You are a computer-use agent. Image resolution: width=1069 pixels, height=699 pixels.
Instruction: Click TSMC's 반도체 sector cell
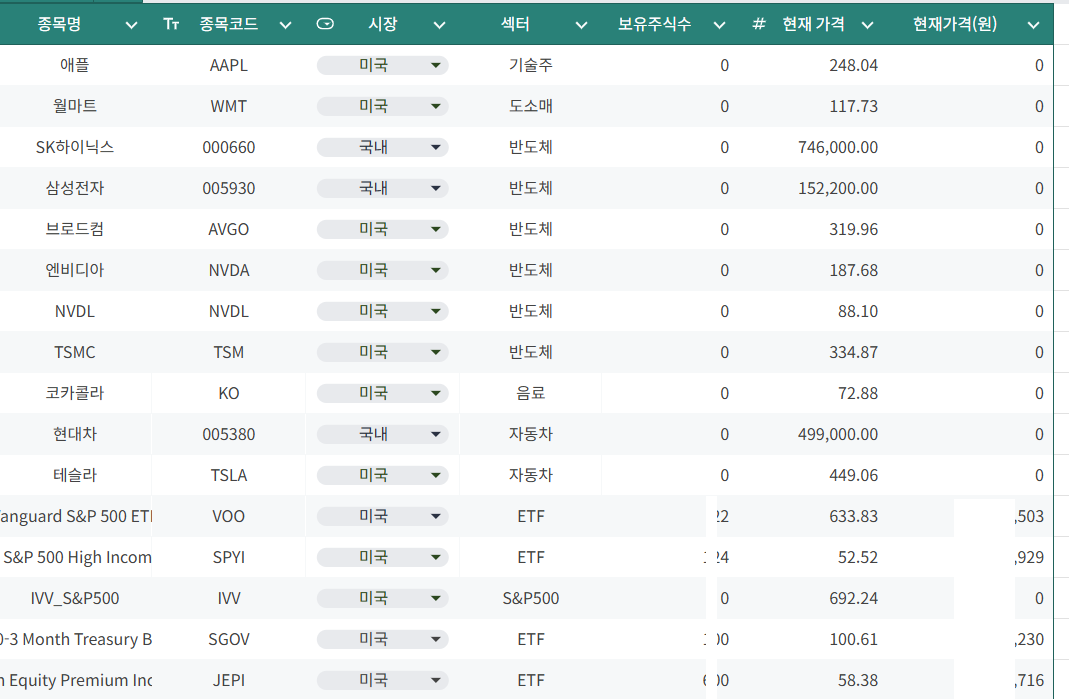(531, 352)
